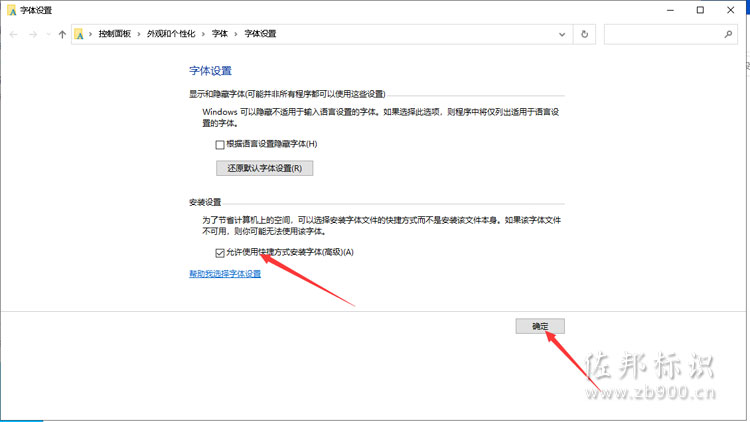The height and width of the screenshot is (422, 750).
Task: Select 字体 in the breadcrumb
Action: coord(220,33)
